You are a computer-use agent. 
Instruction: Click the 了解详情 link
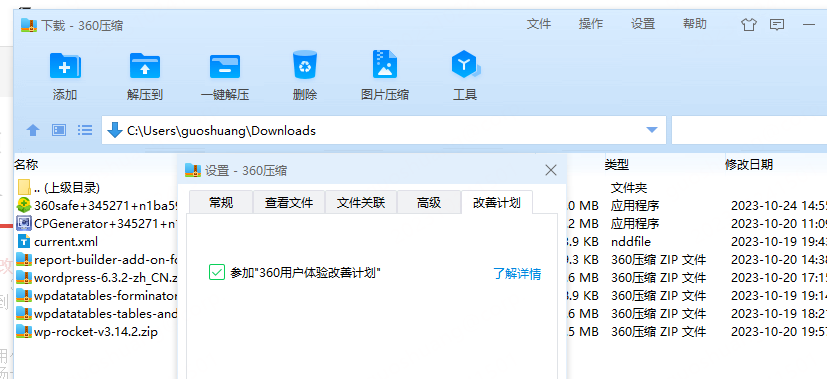[x=517, y=274]
